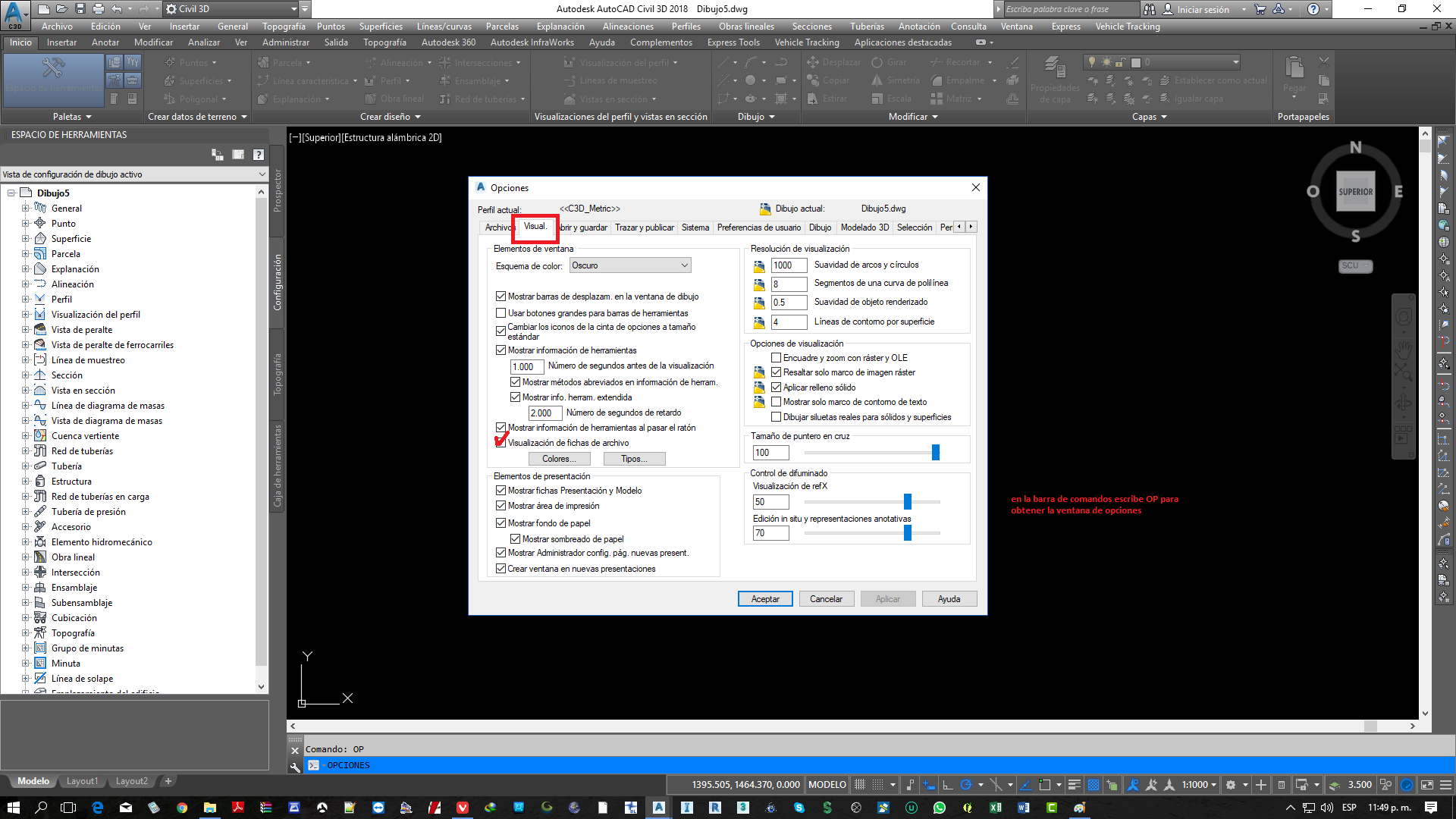Enable Usar botones grandes para barras
The height and width of the screenshot is (819, 1456).
[x=500, y=313]
